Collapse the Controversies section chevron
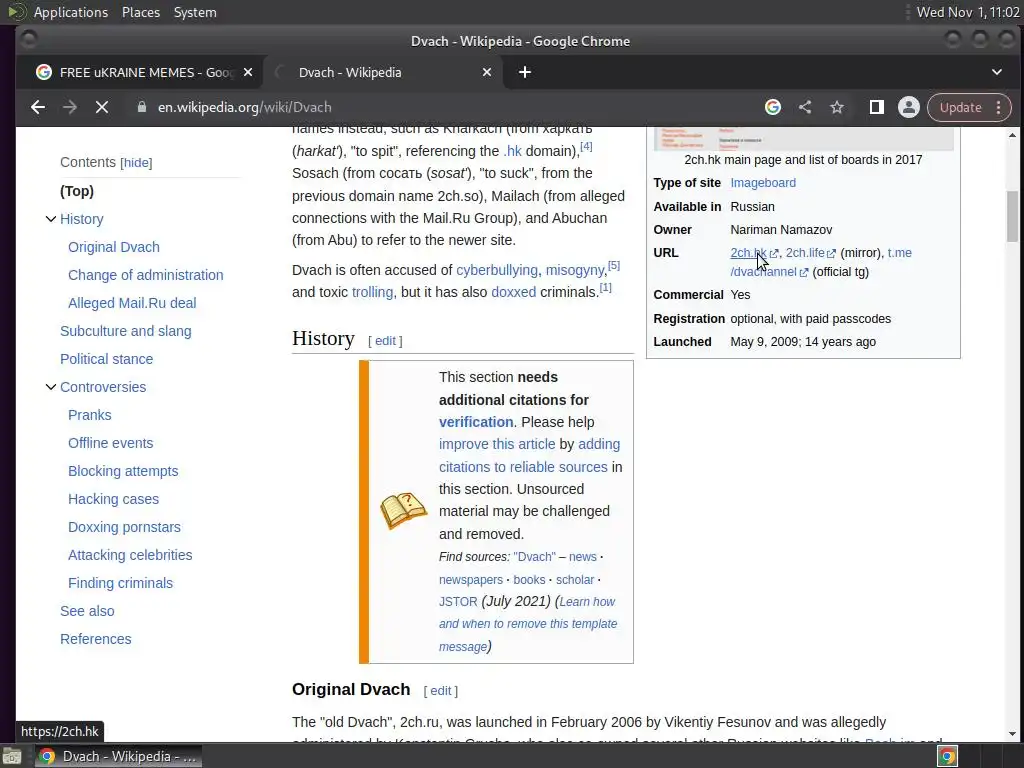Image resolution: width=1024 pixels, height=768 pixels. (50, 387)
